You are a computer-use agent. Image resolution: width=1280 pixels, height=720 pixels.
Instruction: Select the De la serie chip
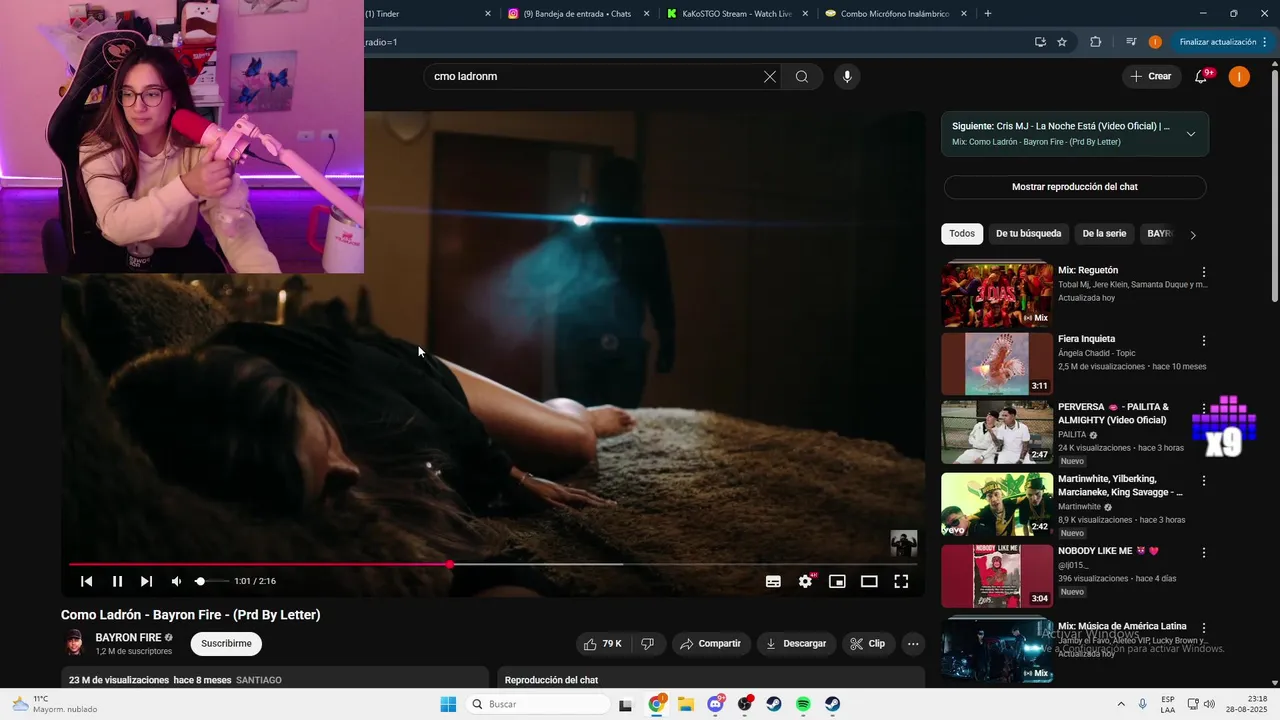pyautogui.click(x=1104, y=234)
